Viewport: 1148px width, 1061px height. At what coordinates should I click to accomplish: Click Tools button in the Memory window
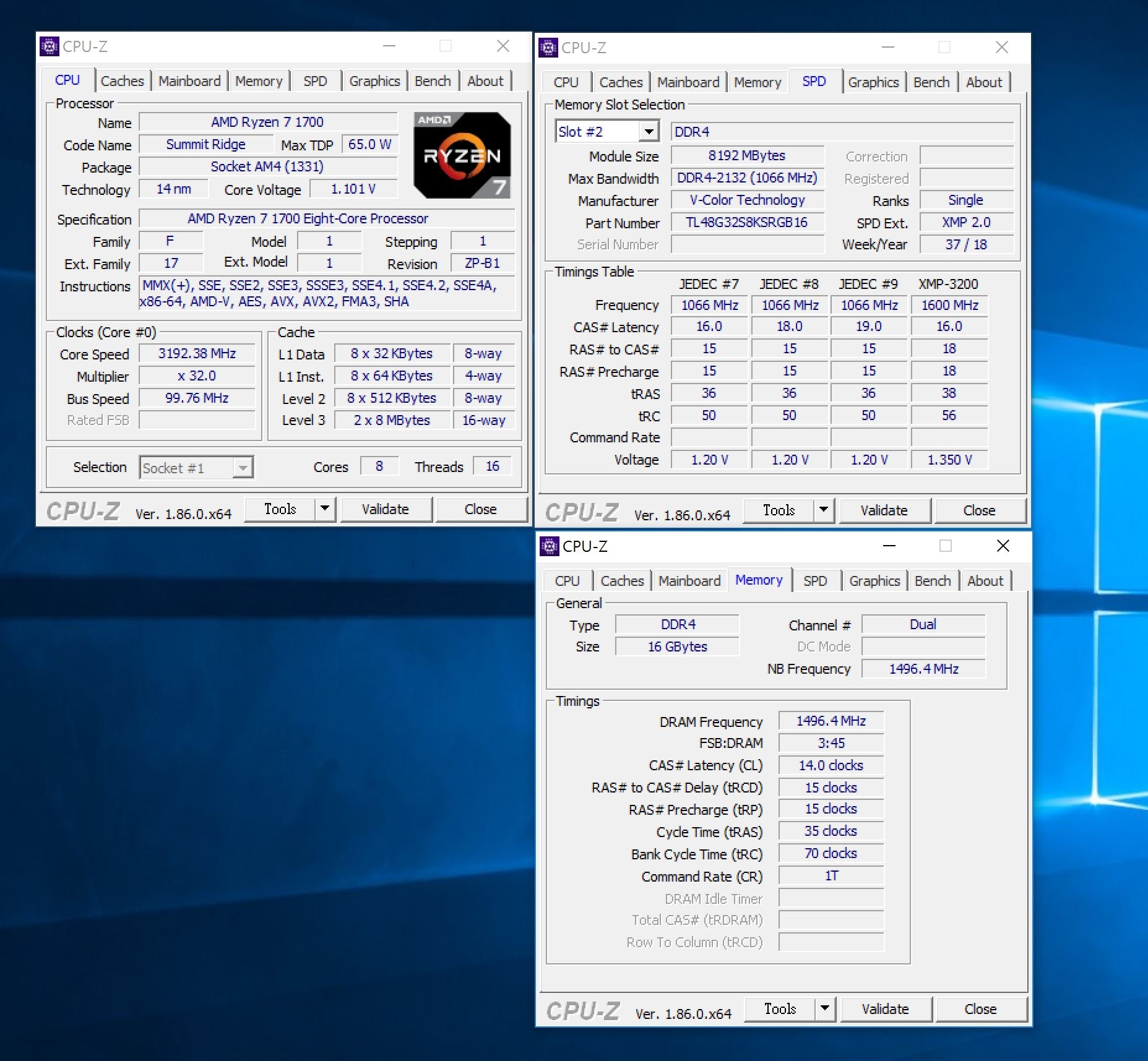(780, 1009)
